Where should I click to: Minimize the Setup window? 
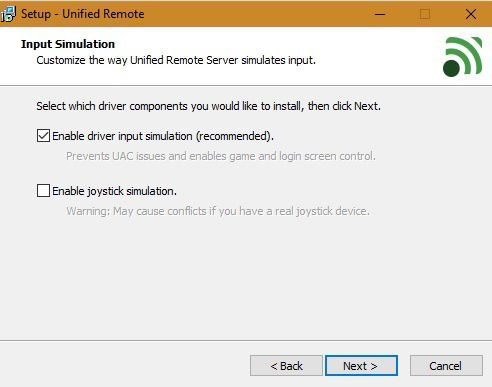tap(380, 14)
